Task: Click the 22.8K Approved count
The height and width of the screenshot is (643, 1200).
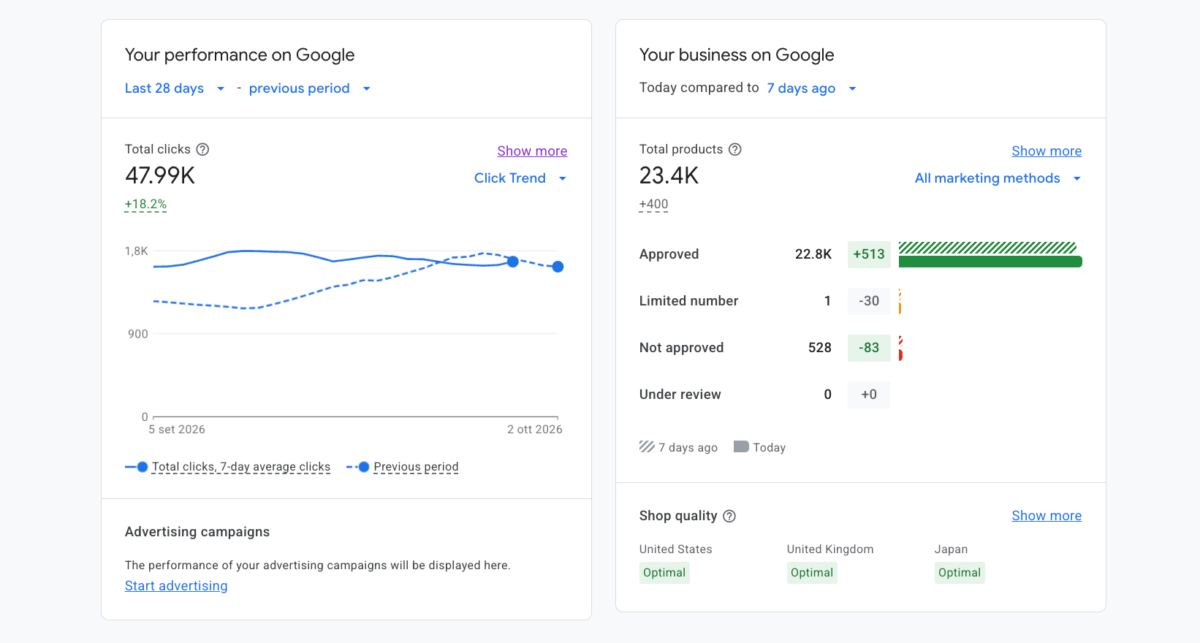Action: (813, 254)
